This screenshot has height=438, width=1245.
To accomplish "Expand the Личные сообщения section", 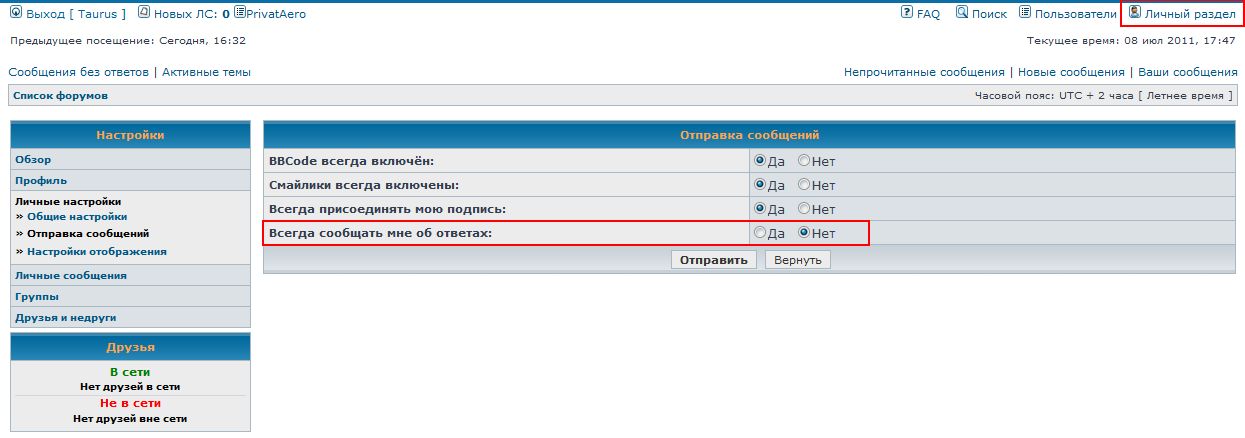I will pyautogui.click(x=70, y=275).
